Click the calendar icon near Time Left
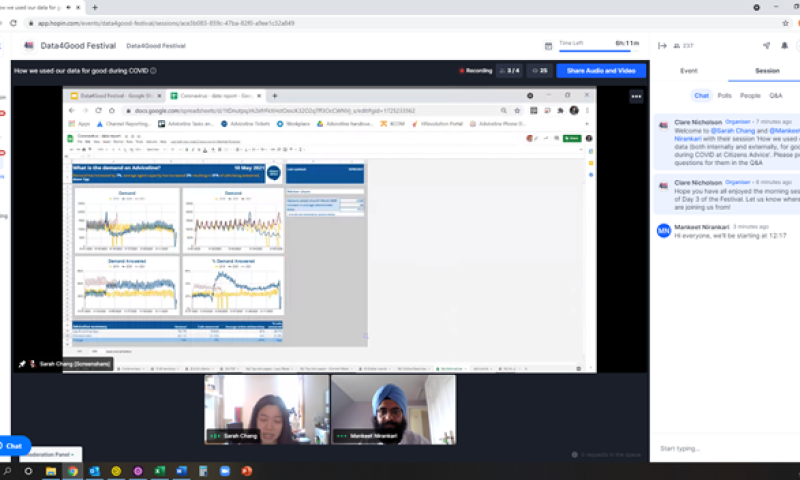This screenshot has height=480, width=800. (549, 45)
